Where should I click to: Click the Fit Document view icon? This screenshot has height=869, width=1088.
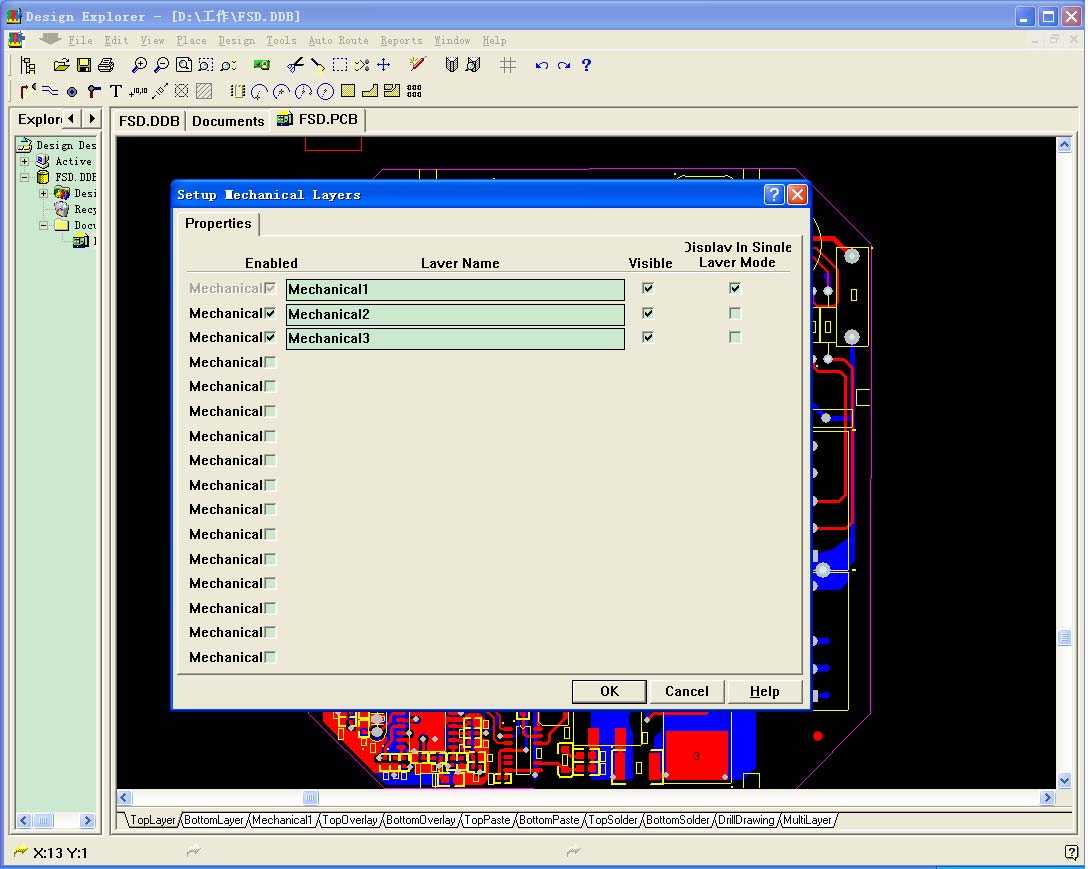[x=184, y=65]
